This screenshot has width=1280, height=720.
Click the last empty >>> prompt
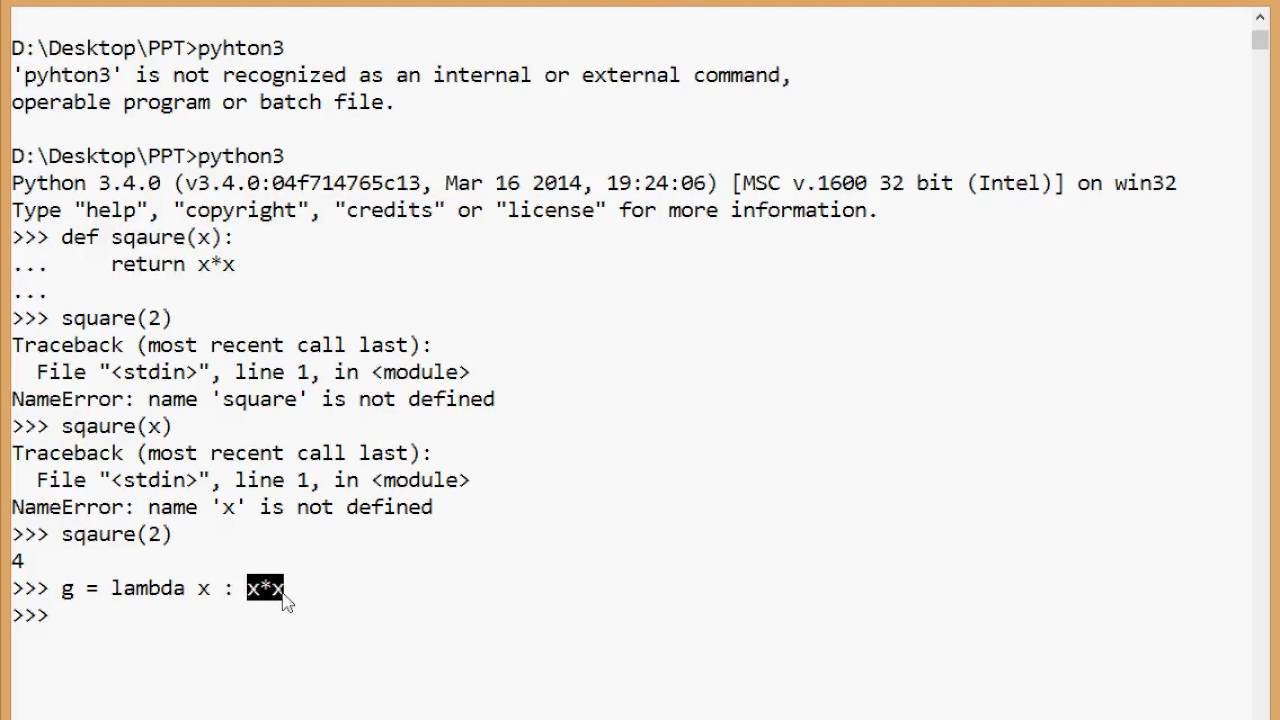30,615
